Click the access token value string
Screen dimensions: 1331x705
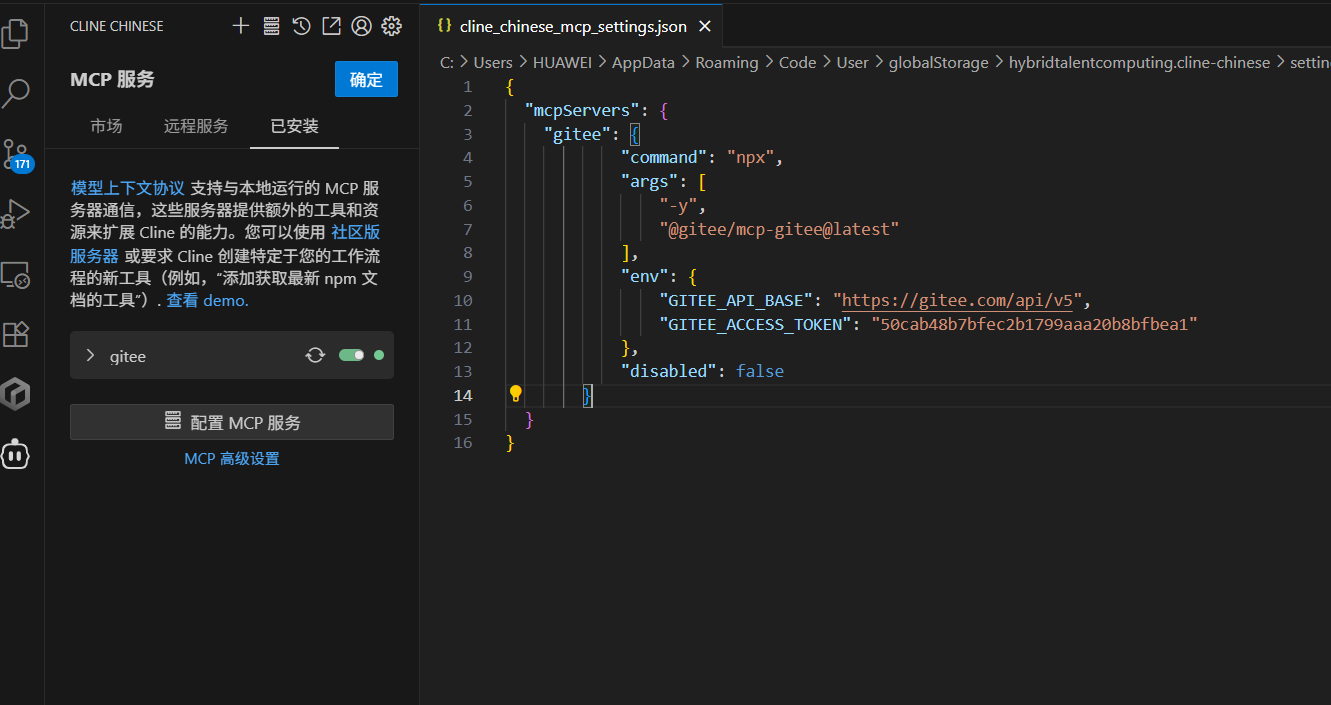tap(1034, 324)
